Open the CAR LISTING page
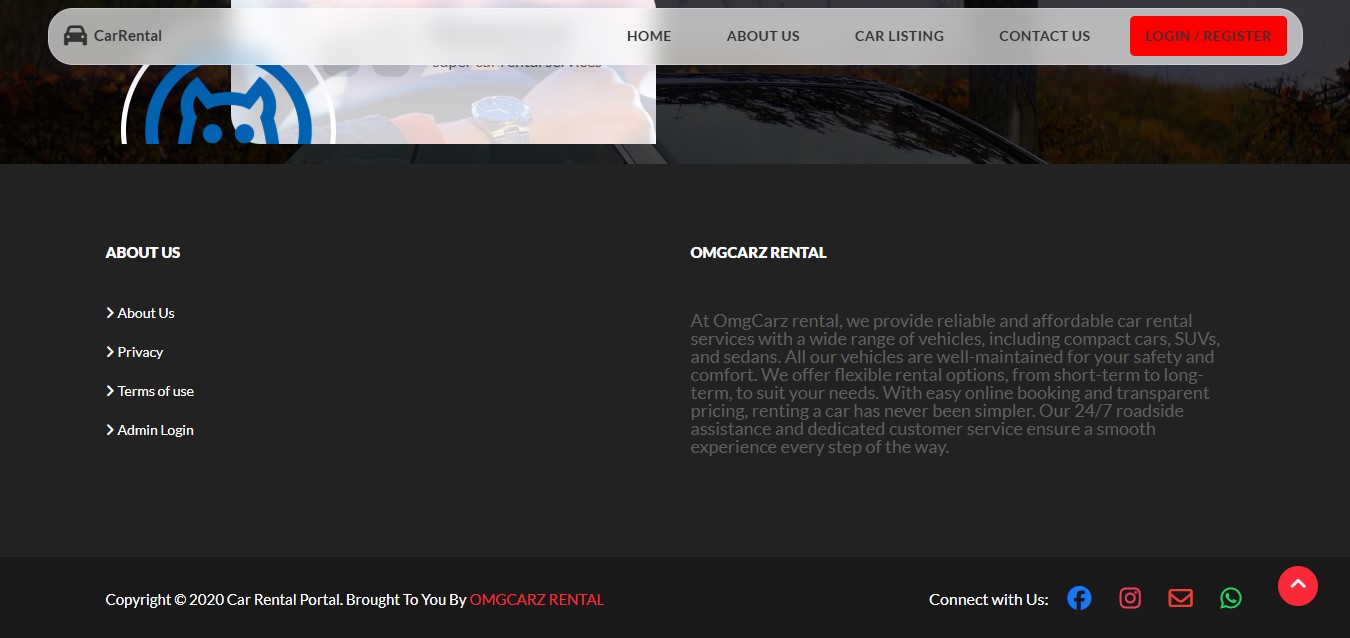The width and height of the screenshot is (1350, 638). click(899, 36)
